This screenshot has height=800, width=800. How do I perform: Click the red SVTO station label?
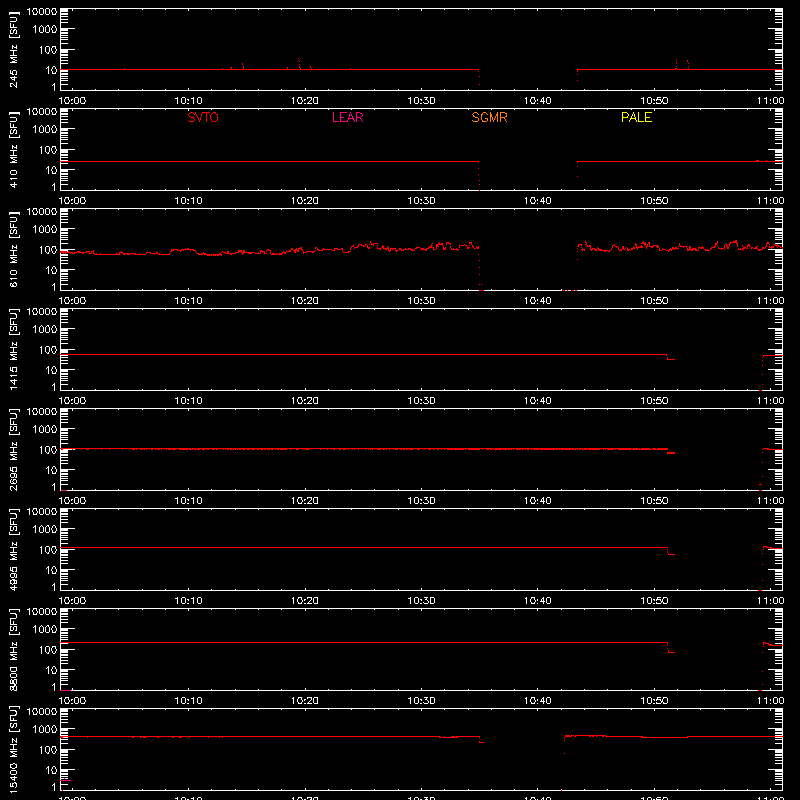(x=203, y=117)
